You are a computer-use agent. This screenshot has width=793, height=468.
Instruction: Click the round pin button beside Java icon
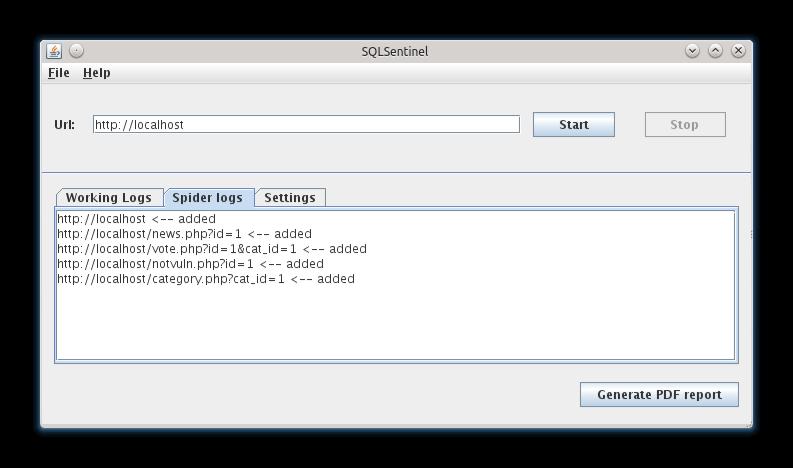tap(77, 51)
